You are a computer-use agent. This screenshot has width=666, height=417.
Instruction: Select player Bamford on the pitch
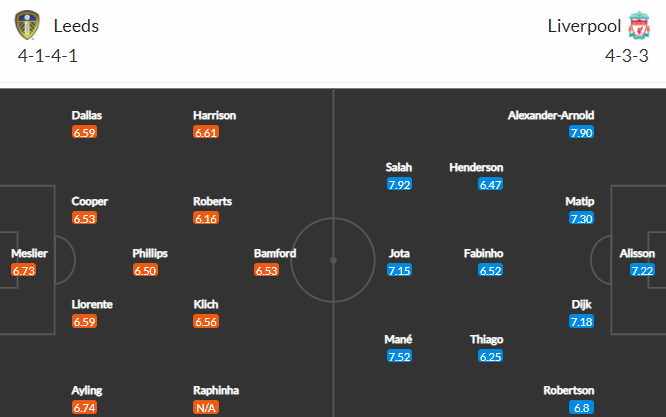point(275,254)
